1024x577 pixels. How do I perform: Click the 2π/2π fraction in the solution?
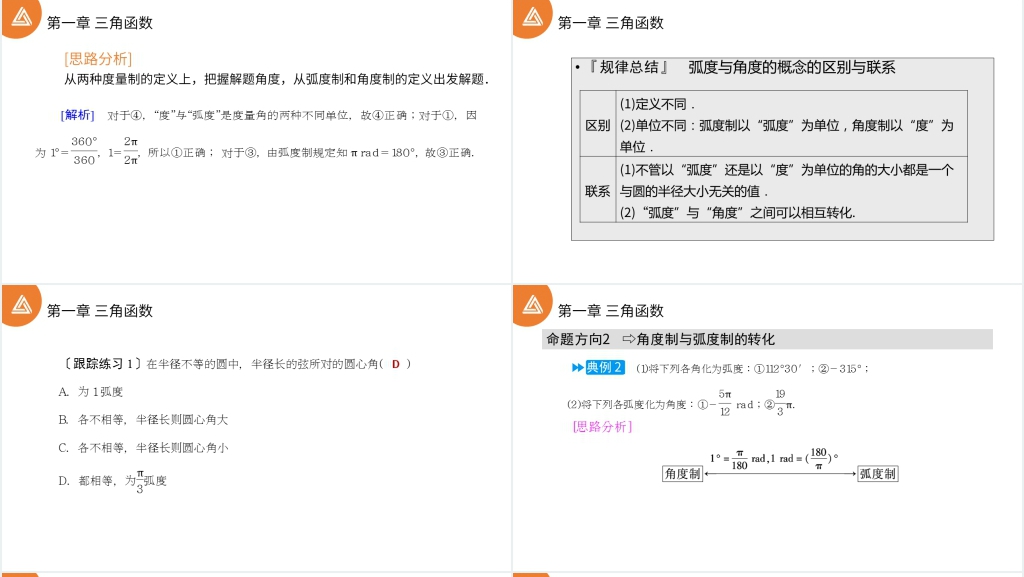tap(131, 151)
